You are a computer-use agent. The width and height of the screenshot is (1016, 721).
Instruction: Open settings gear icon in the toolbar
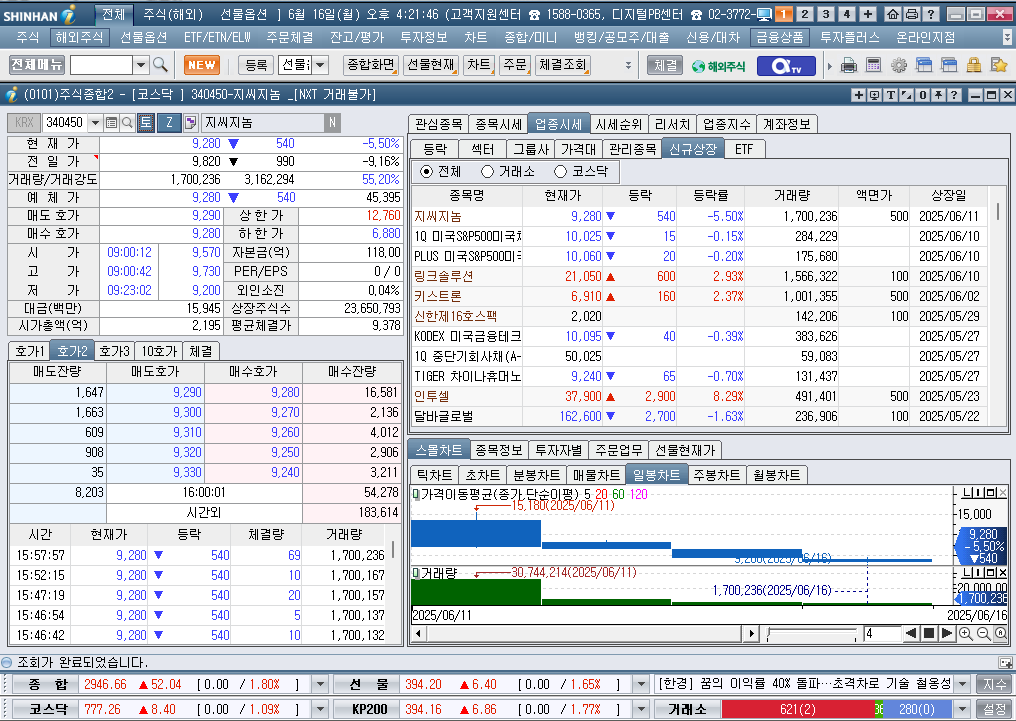899,65
